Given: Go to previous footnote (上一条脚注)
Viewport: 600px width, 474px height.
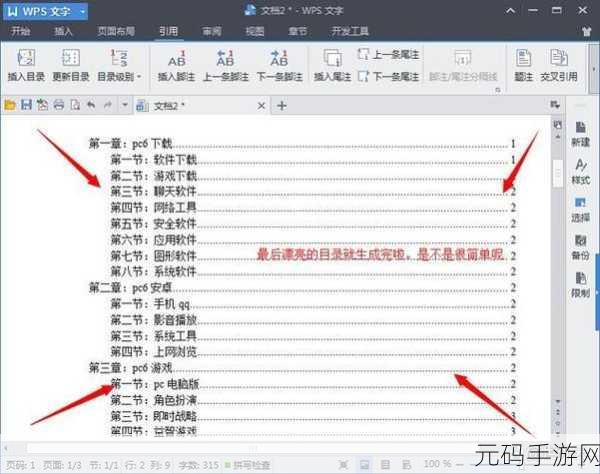Looking at the screenshot, I should (226, 65).
